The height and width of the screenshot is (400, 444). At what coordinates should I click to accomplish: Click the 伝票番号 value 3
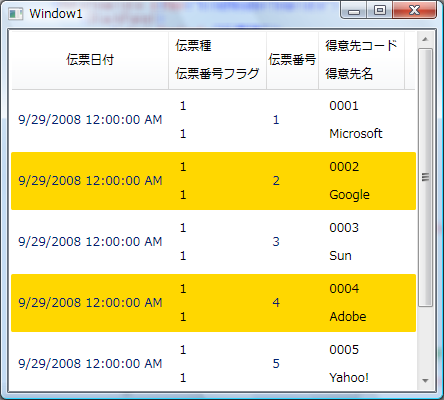pos(276,242)
